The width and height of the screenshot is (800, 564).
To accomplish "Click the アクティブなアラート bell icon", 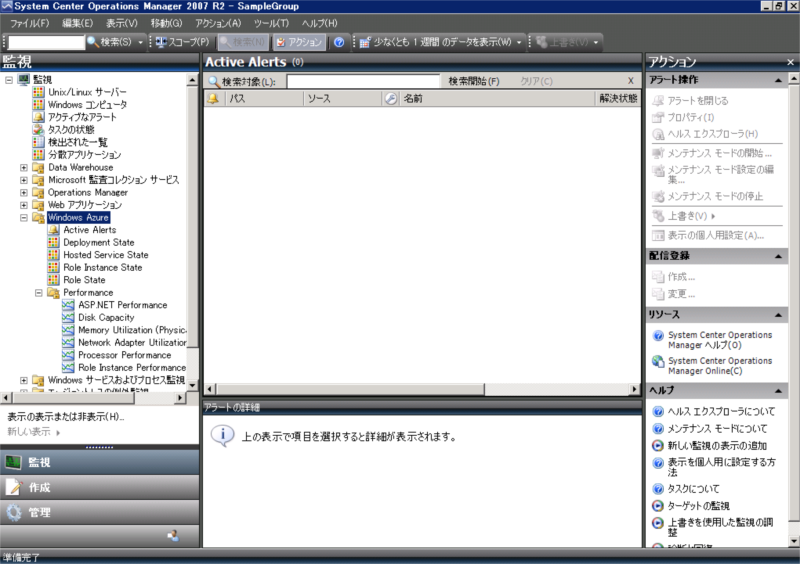I will coord(38,117).
